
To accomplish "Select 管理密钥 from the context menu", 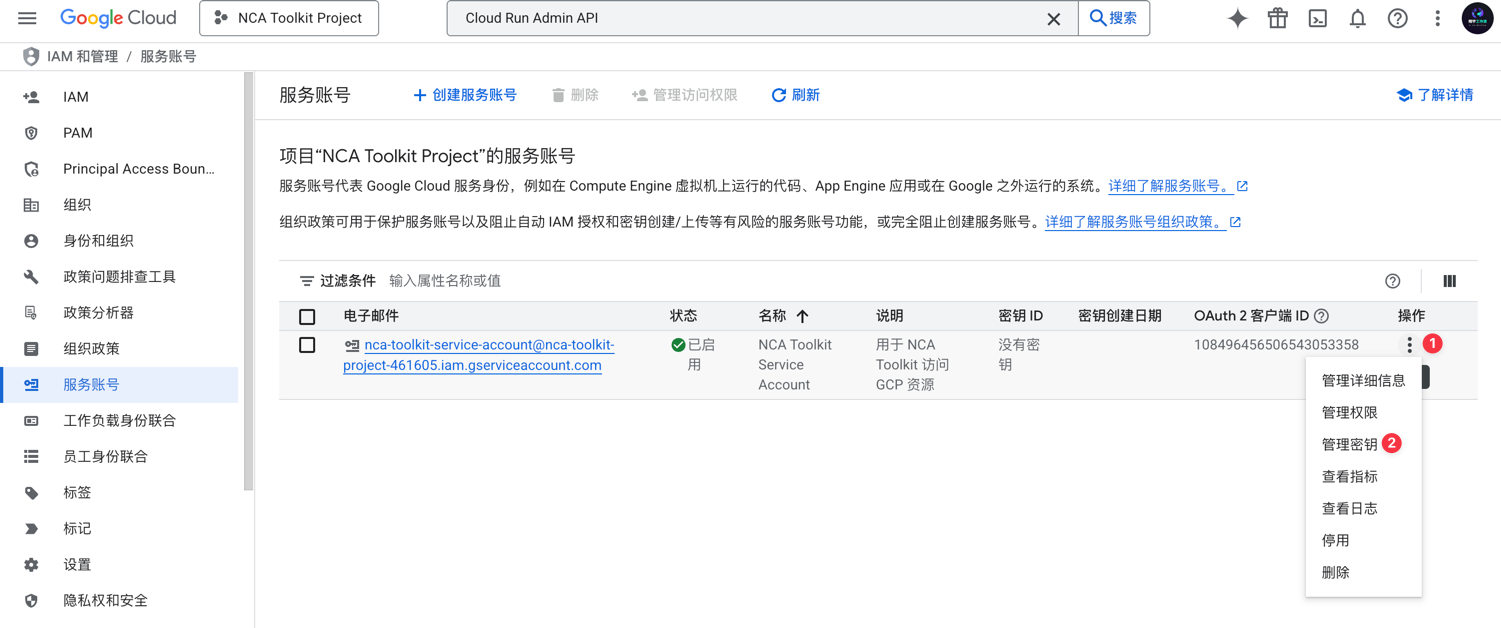I will point(1349,444).
